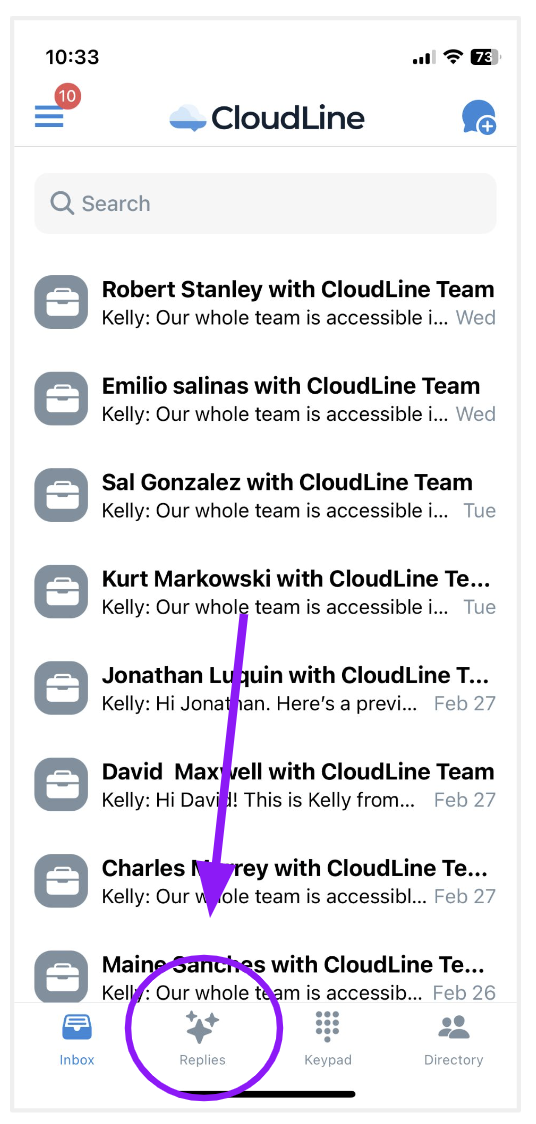Open the hamburger menu with 10 badge
The width and height of the screenshot is (536, 1124).
point(49,117)
